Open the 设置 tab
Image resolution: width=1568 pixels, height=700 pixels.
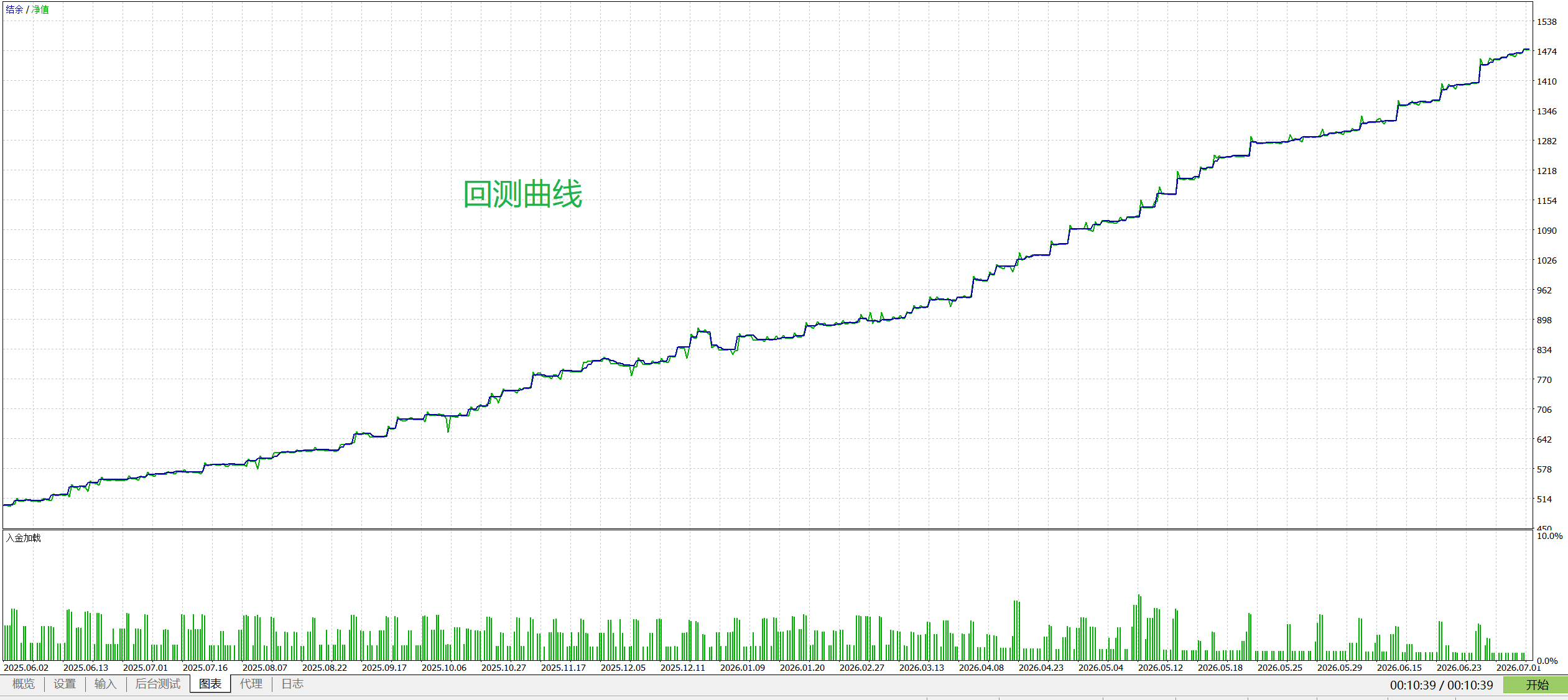click(x=65, y=684)
